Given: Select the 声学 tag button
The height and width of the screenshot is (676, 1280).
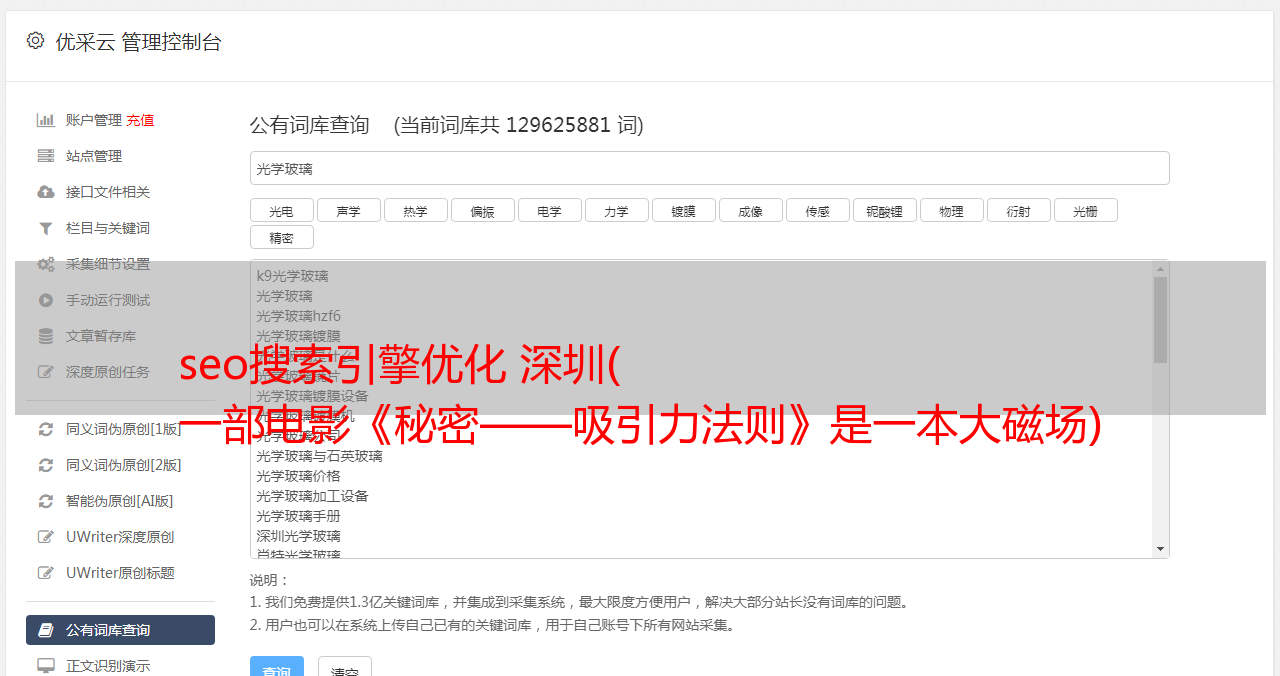Looking at the screenshot, I should coord(348,210).
